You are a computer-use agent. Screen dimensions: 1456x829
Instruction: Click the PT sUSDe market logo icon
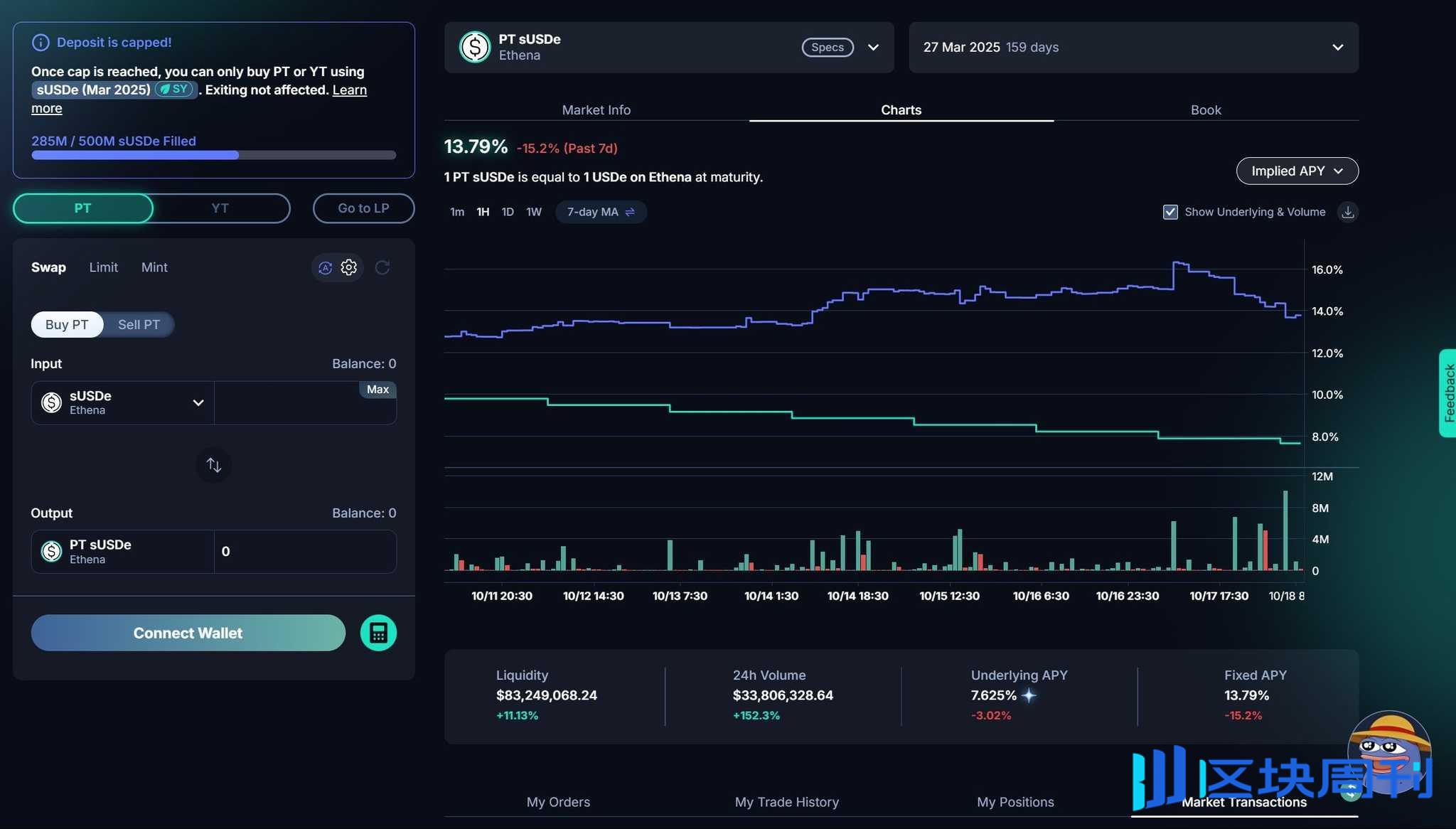[x=475, y=47]
